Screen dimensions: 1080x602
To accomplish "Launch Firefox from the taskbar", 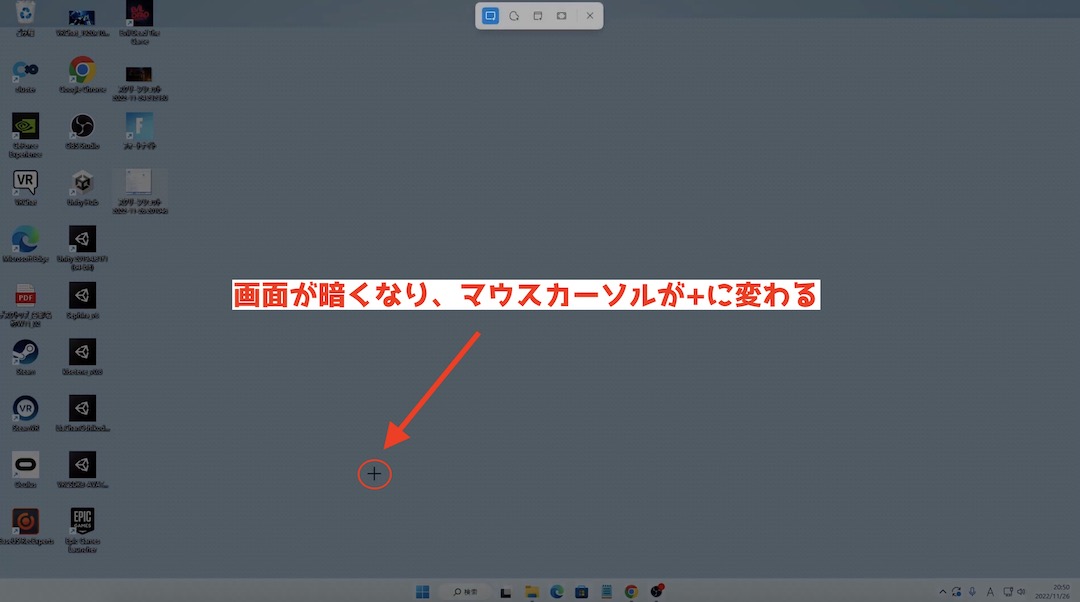I will coord(657,590).
